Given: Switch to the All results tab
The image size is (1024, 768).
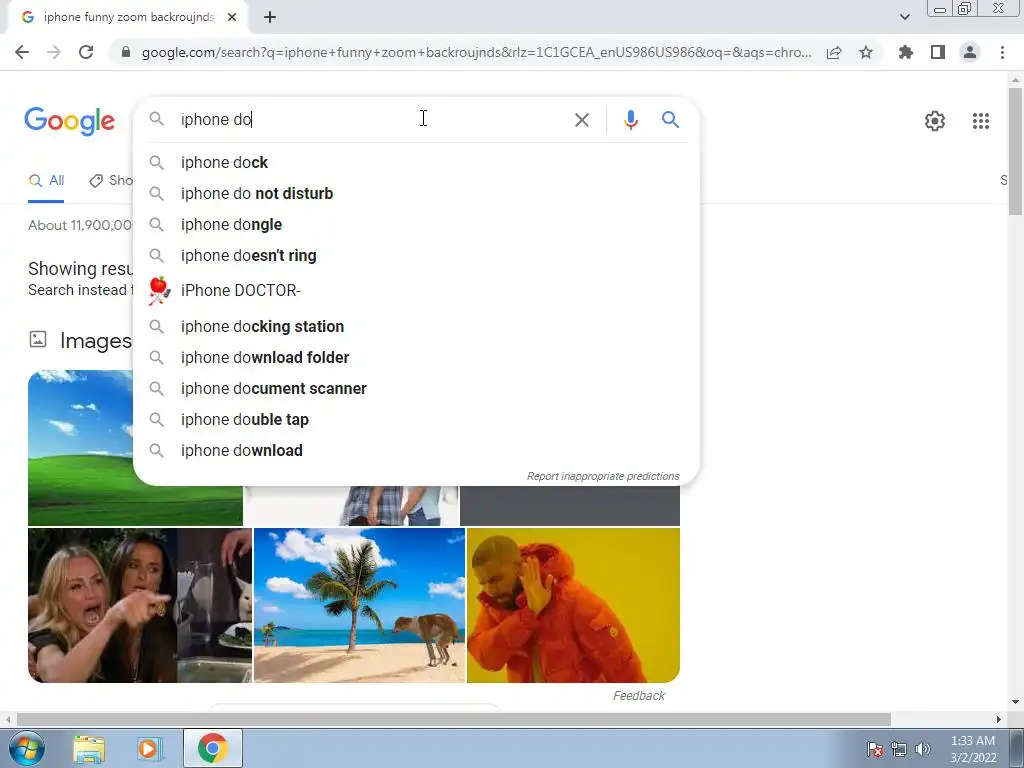Looking at the screenshot, I should pyautogui.click(x=46, y=181).
